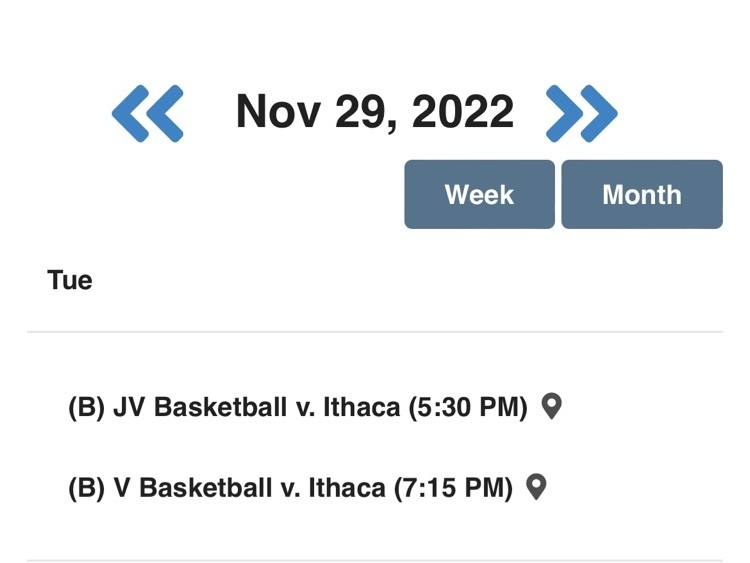The height and width of the screenshot is (563, 750).
Task: Open (B) JV Basketball v. Ithaca event
Action: (298, 408)
